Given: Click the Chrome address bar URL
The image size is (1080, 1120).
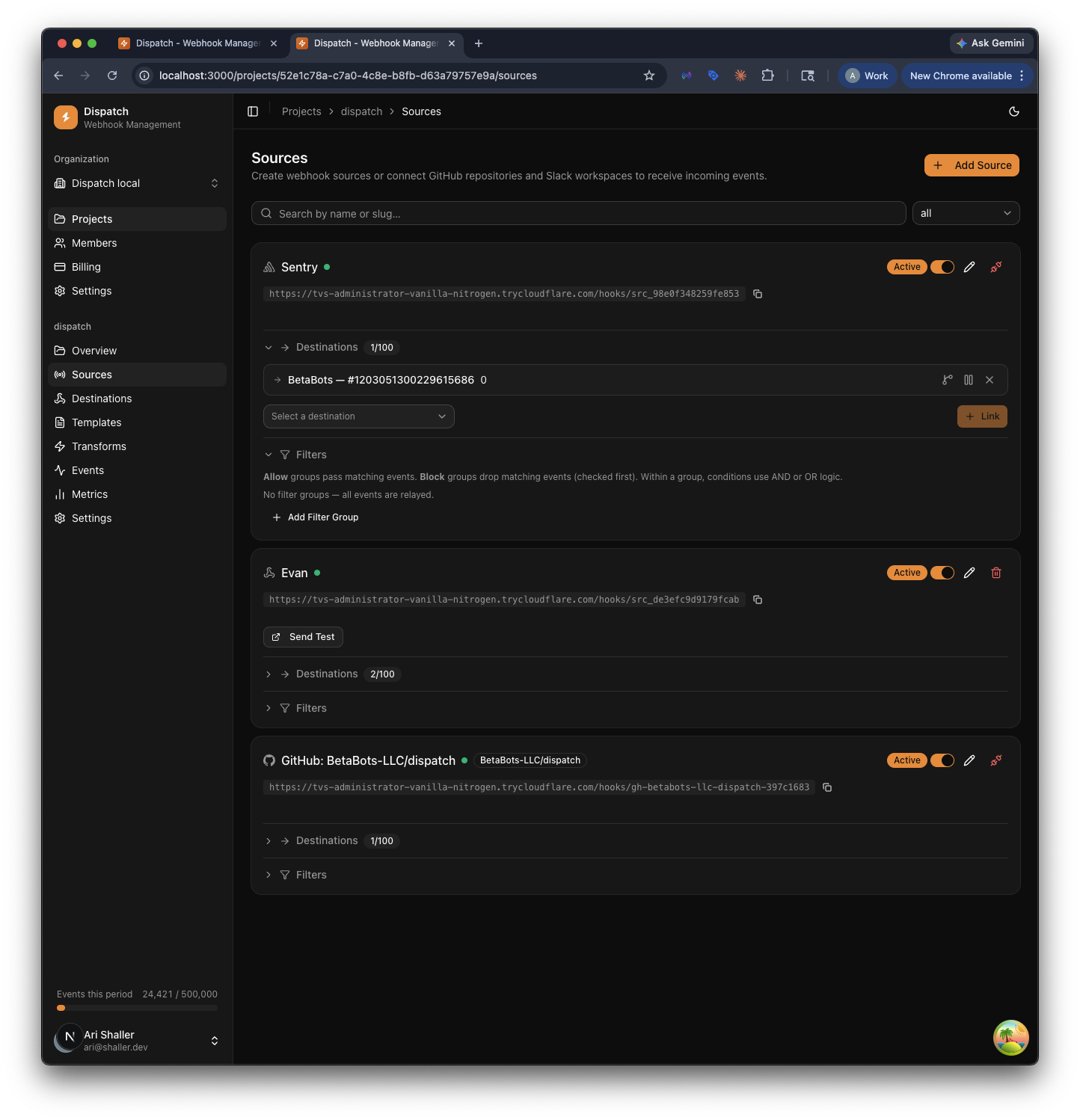Looking at the screenshot, I should coord(348,76).
